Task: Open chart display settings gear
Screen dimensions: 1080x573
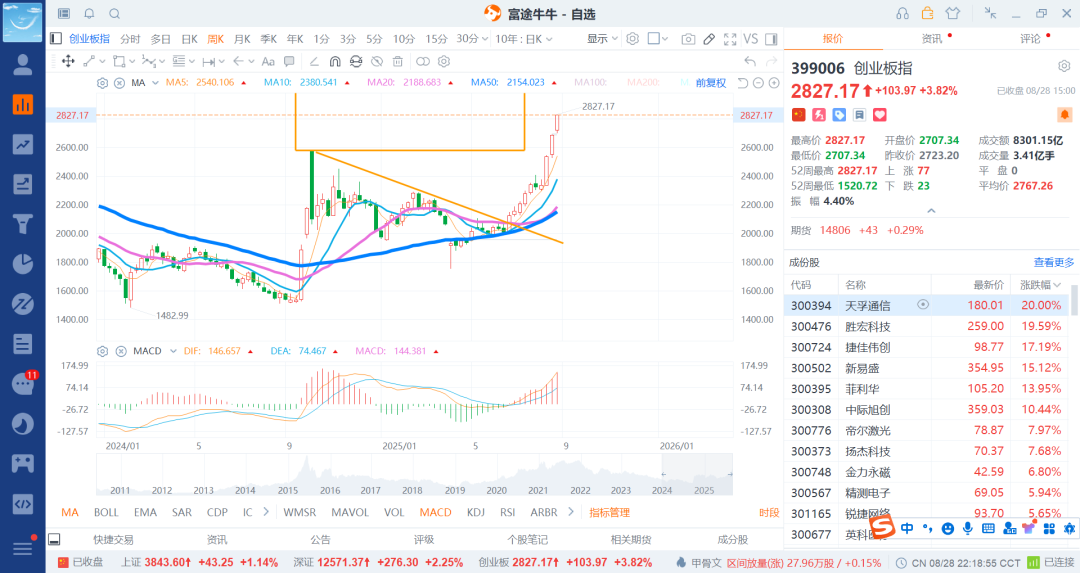Action: (633, 39)
